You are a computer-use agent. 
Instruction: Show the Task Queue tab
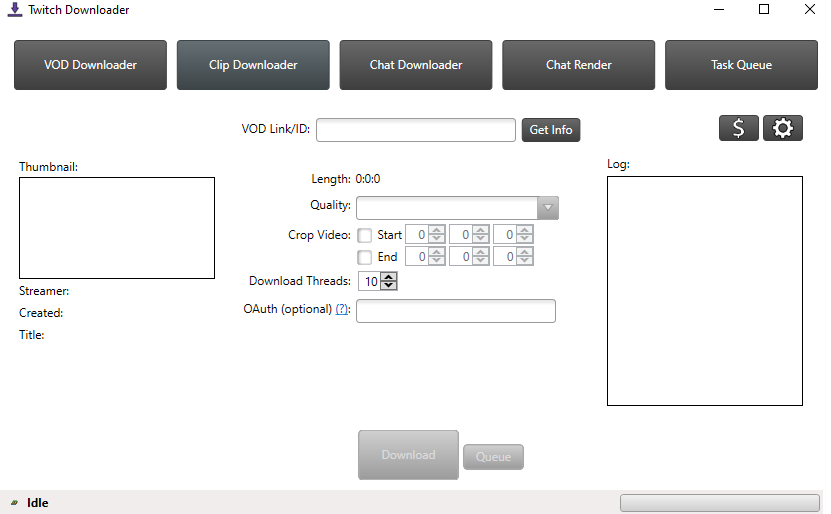click(741, 65)
